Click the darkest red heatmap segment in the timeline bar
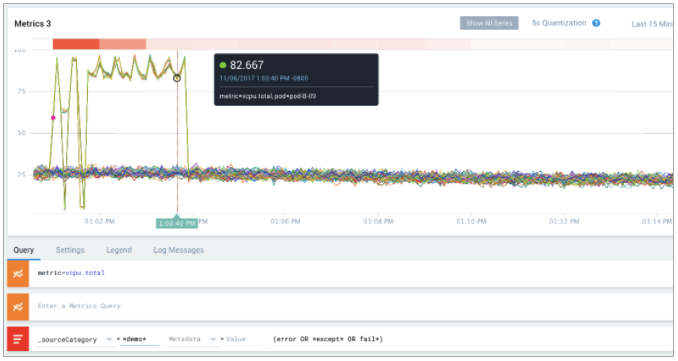Viewport: 678px width, 361px height. coord(76,44)
